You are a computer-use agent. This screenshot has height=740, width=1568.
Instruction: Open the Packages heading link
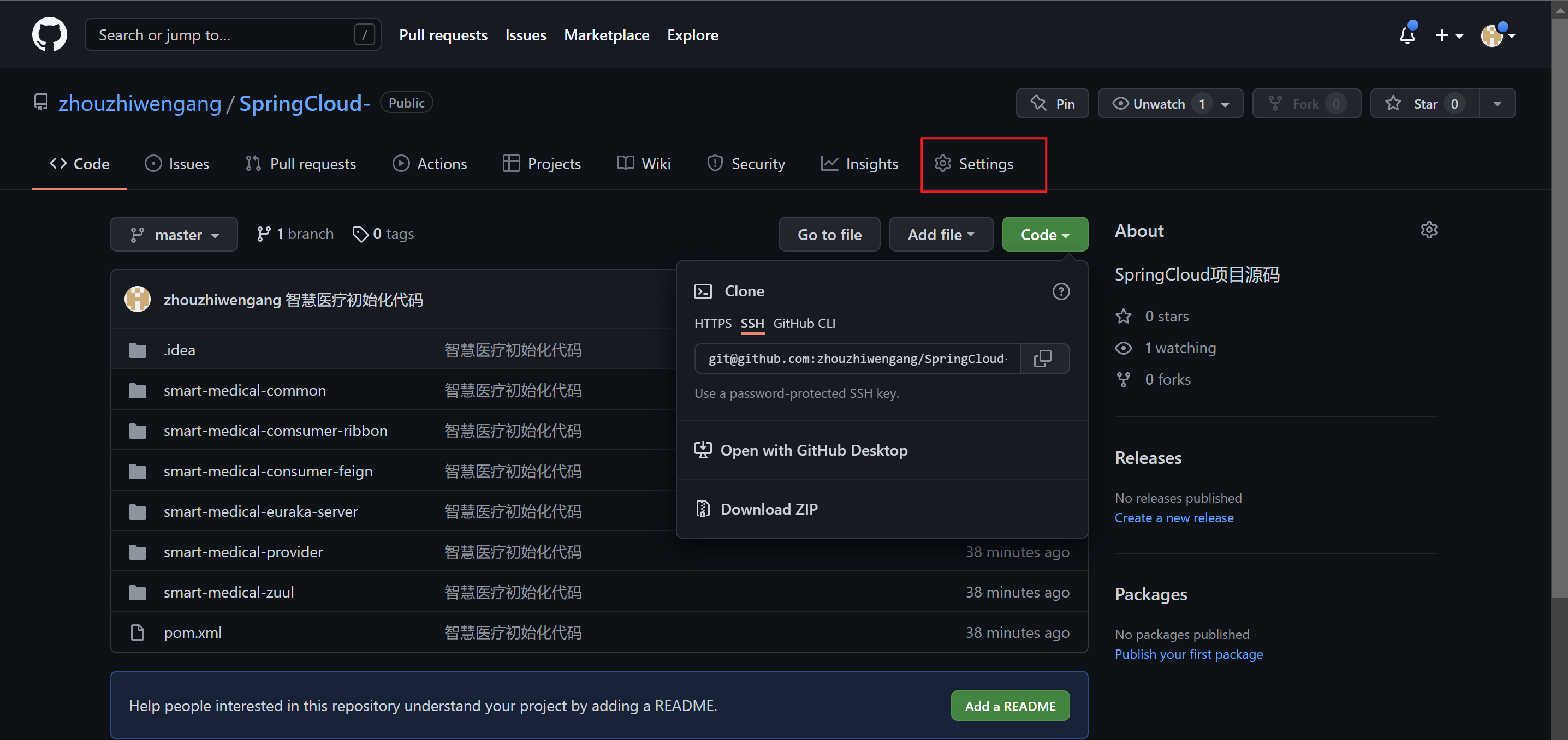coord(1150,594)
